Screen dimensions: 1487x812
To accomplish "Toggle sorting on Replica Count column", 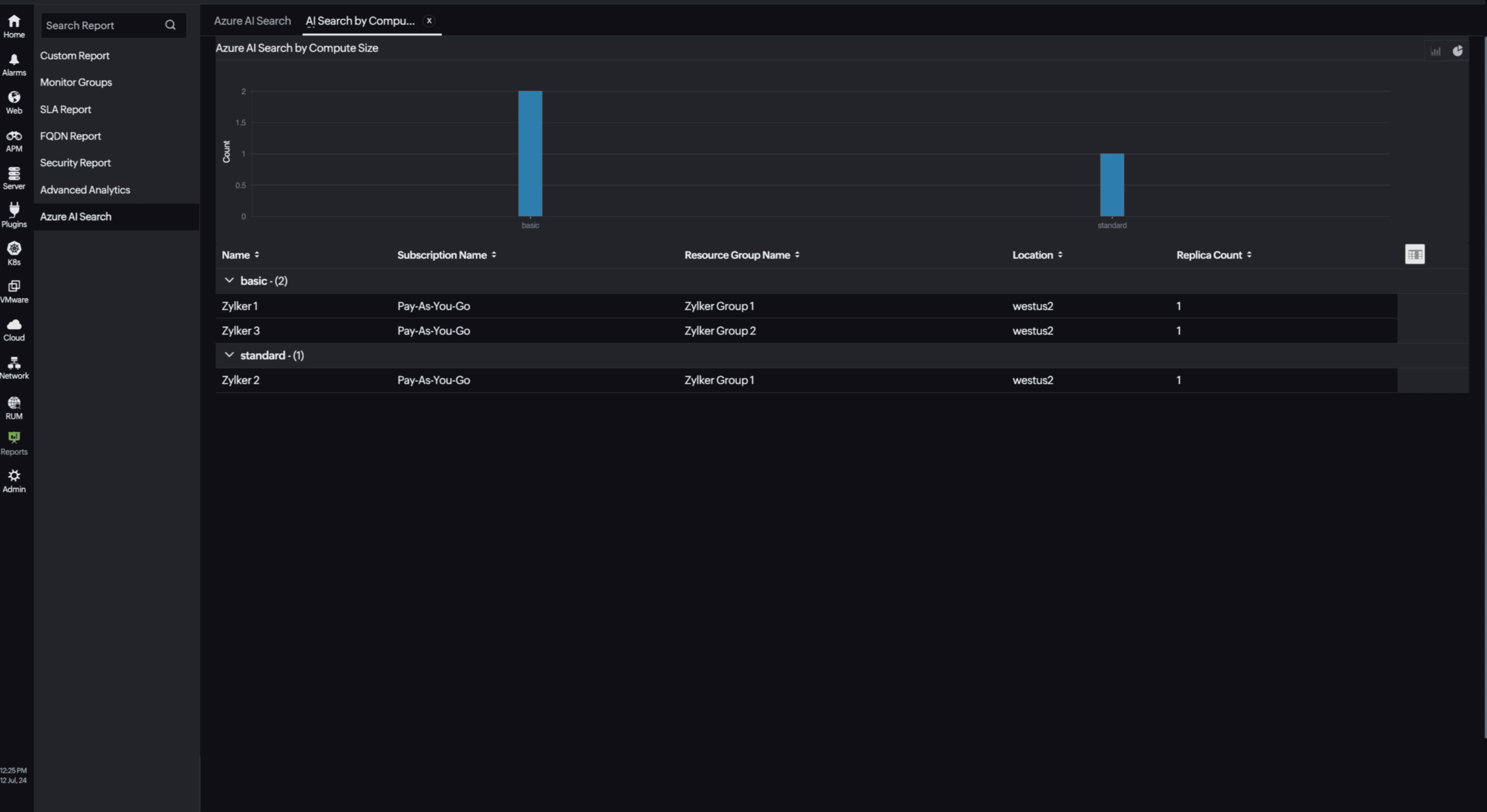I will (x=1249, y=255).
